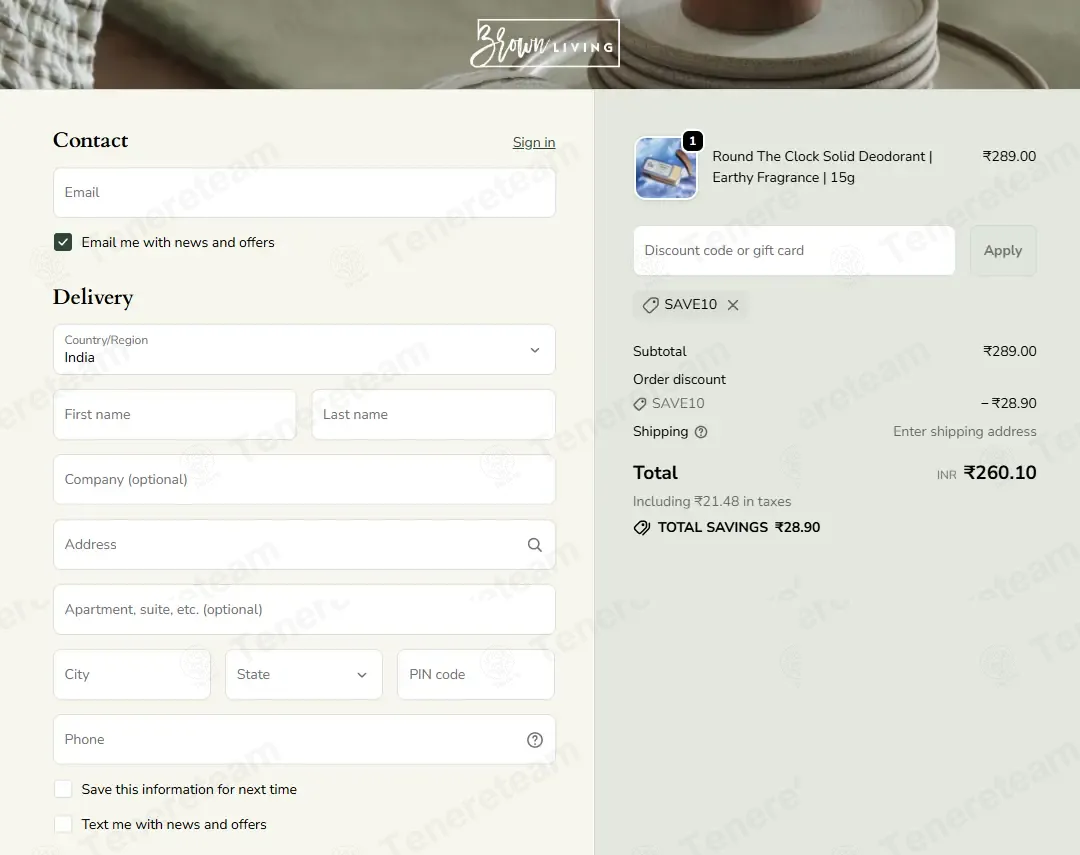Click the City field
The height and width of the screenshot is (855, 1080).
pos(132,674)
